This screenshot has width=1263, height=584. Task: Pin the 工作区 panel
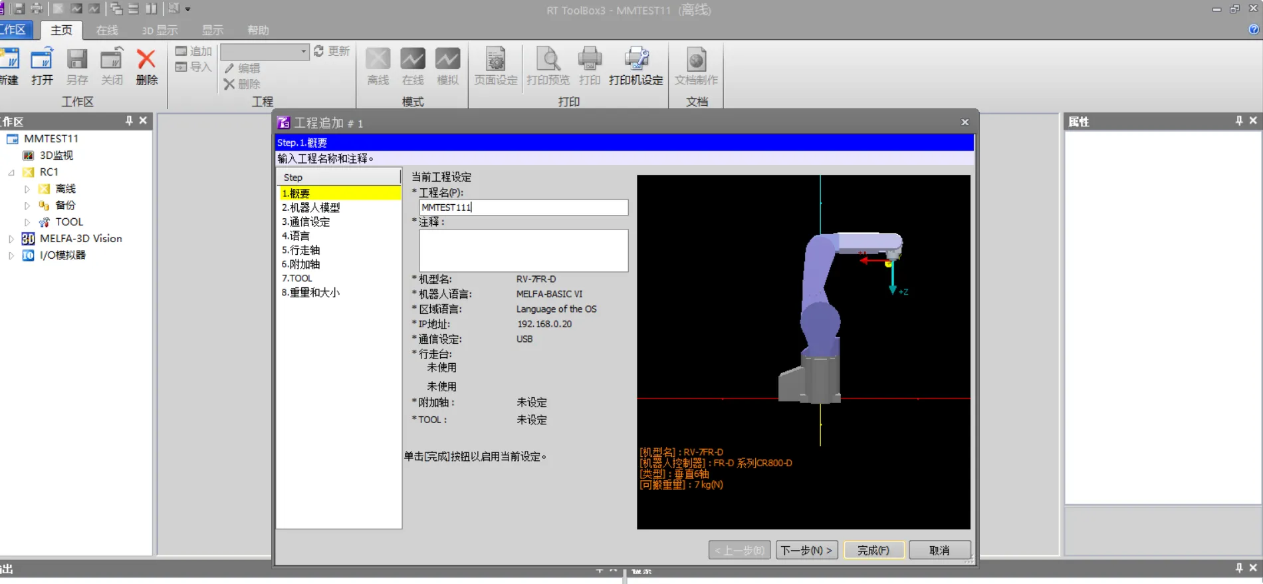(x=131, y=120)
